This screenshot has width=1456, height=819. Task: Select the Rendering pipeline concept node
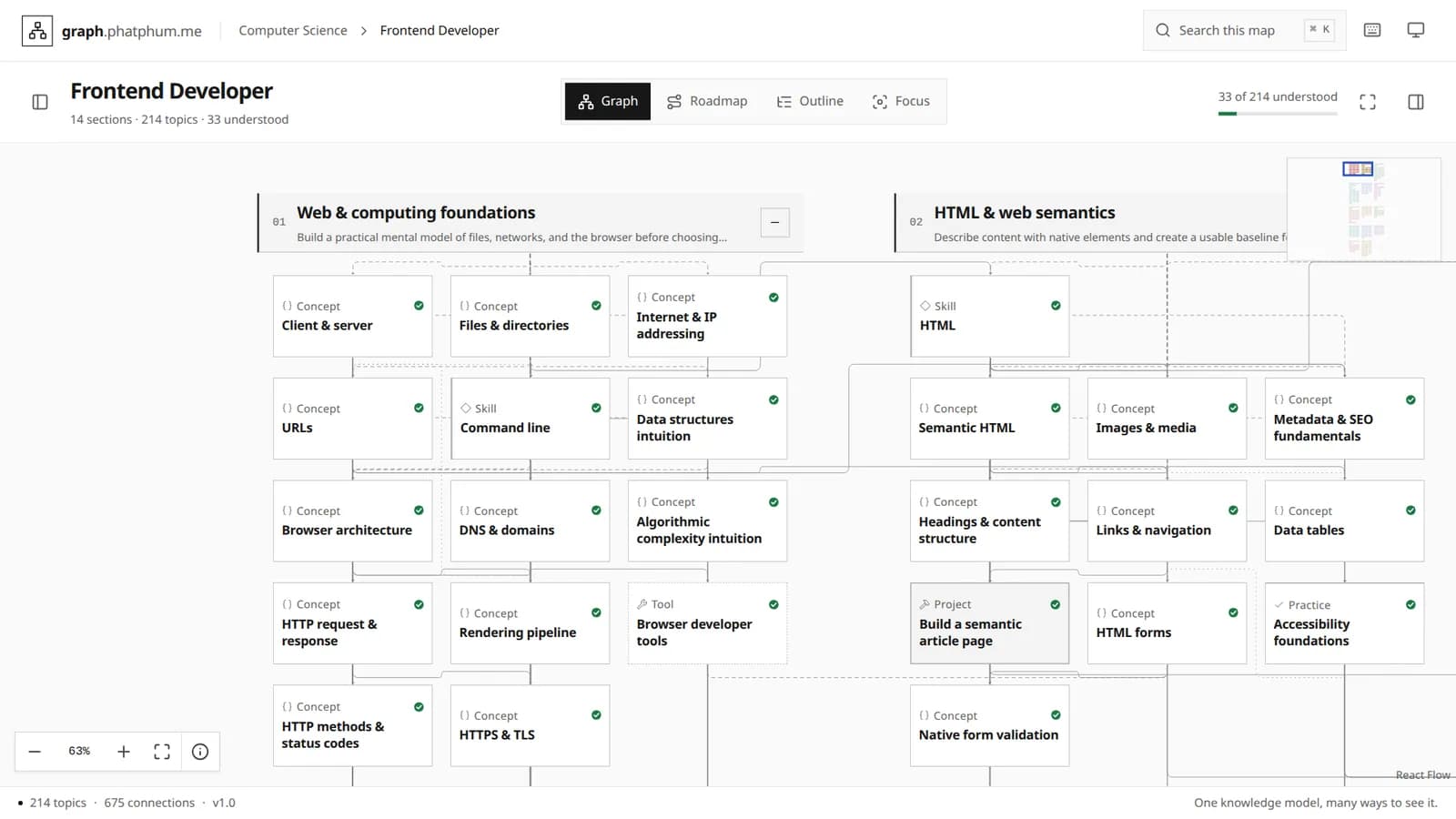point(530,623)
